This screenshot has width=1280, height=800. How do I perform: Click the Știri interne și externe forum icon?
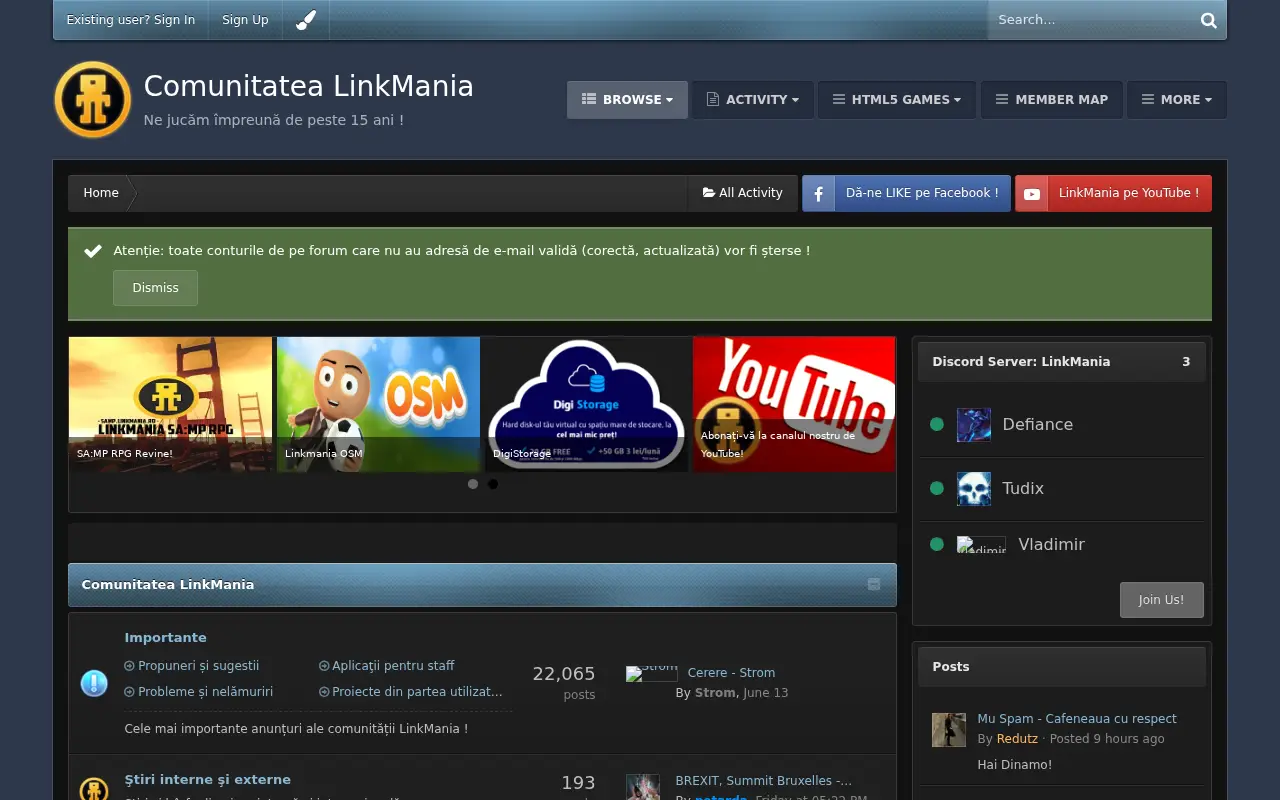[x=94, y=790]
